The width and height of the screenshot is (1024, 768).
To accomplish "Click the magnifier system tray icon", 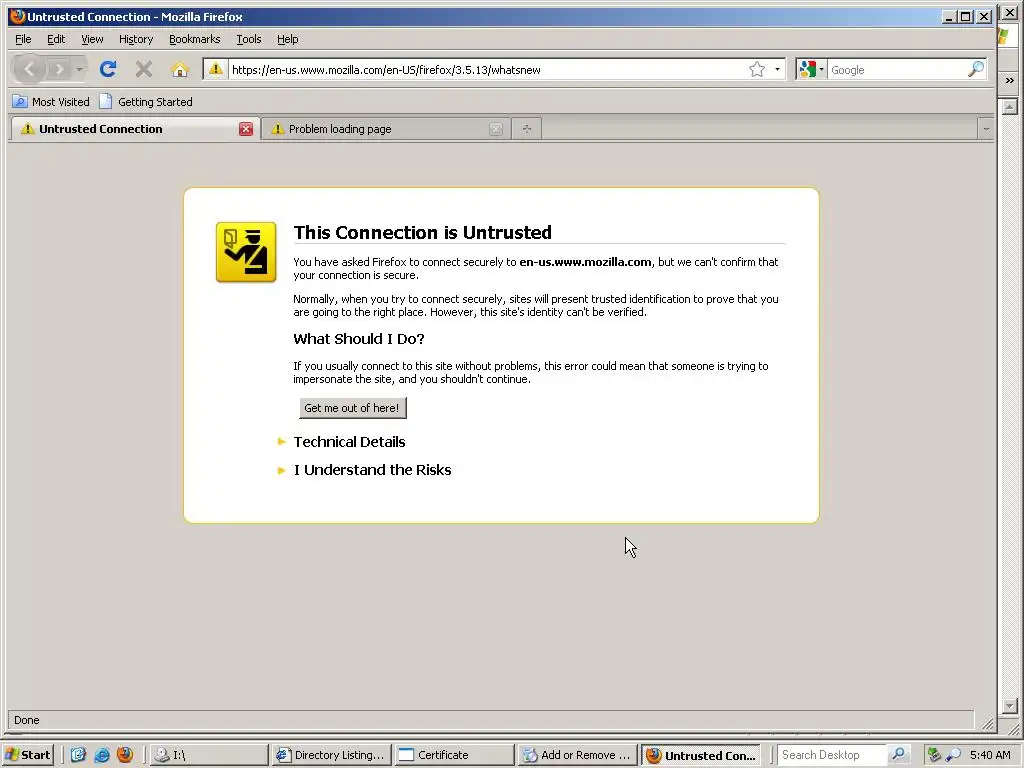I will pyautogui.click(x=953, y=755).
